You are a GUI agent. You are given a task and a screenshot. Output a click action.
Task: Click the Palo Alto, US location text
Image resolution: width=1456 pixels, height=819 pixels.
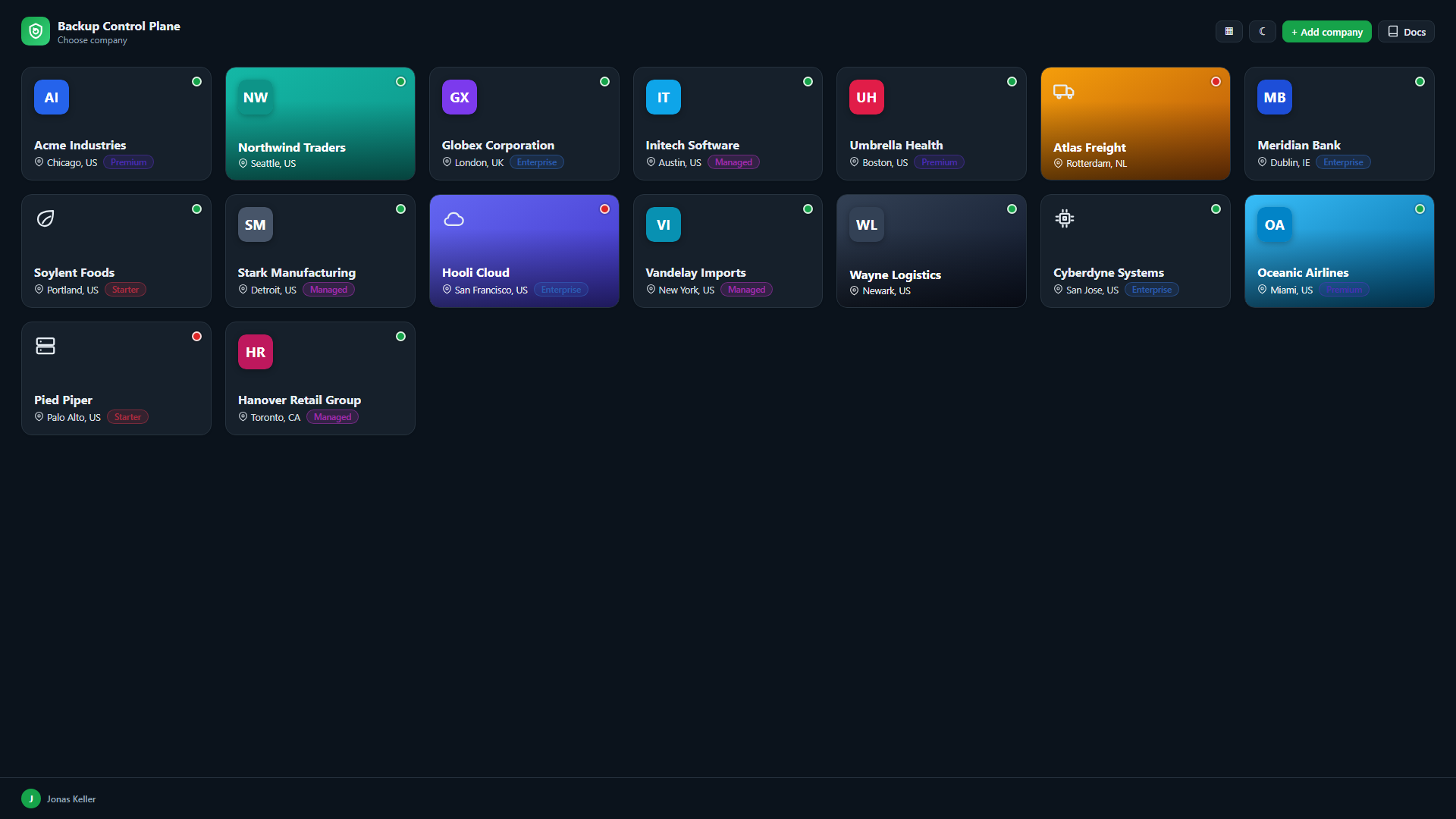74,417
